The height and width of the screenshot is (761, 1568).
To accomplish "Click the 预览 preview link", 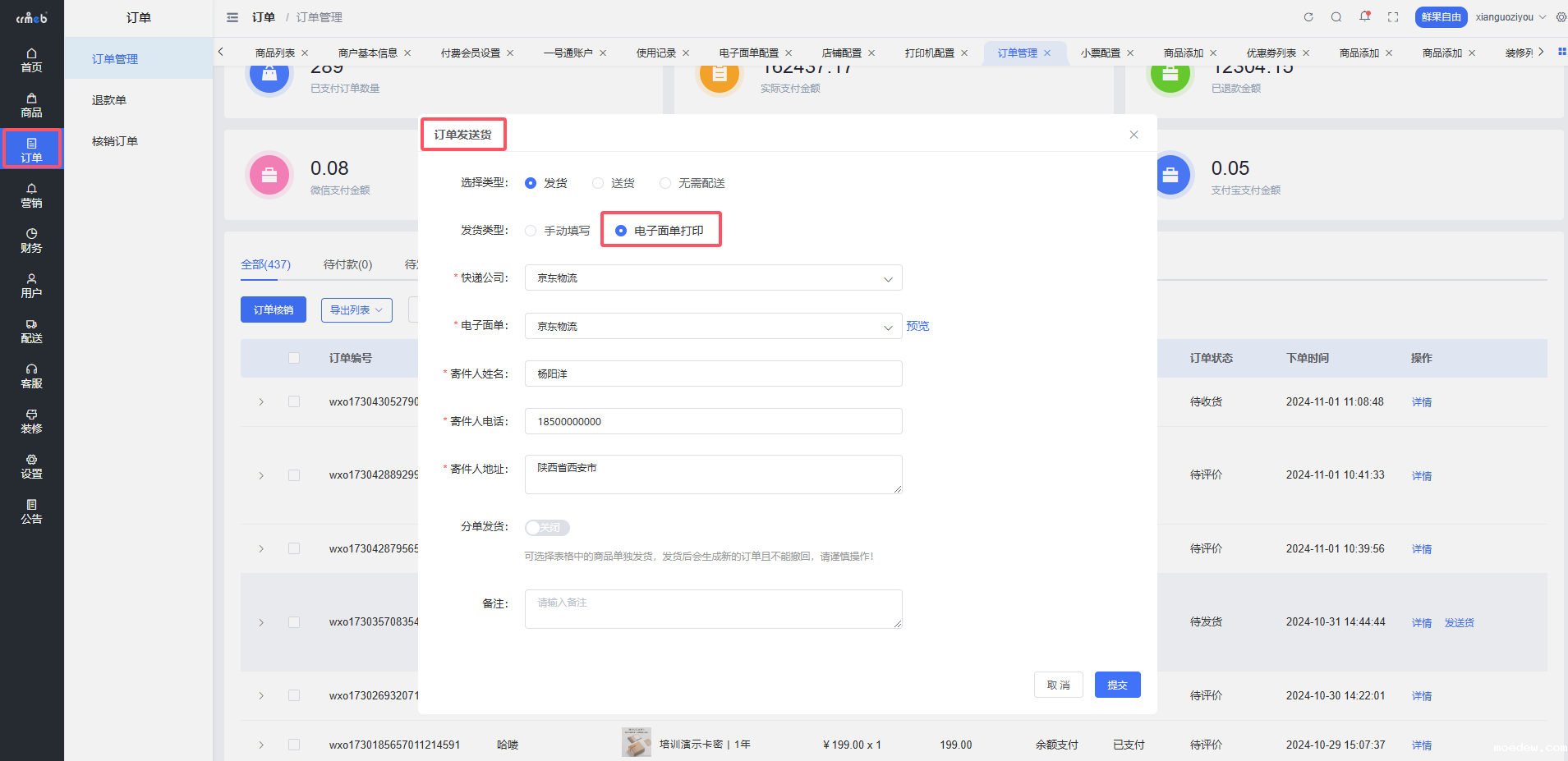I will [x=917, y=326].
